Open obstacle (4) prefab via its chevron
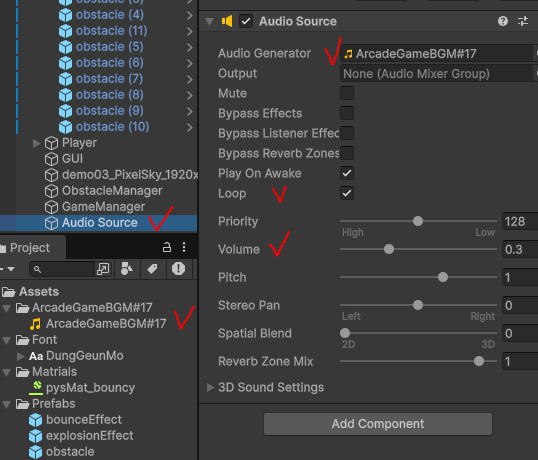 [190, 15]
